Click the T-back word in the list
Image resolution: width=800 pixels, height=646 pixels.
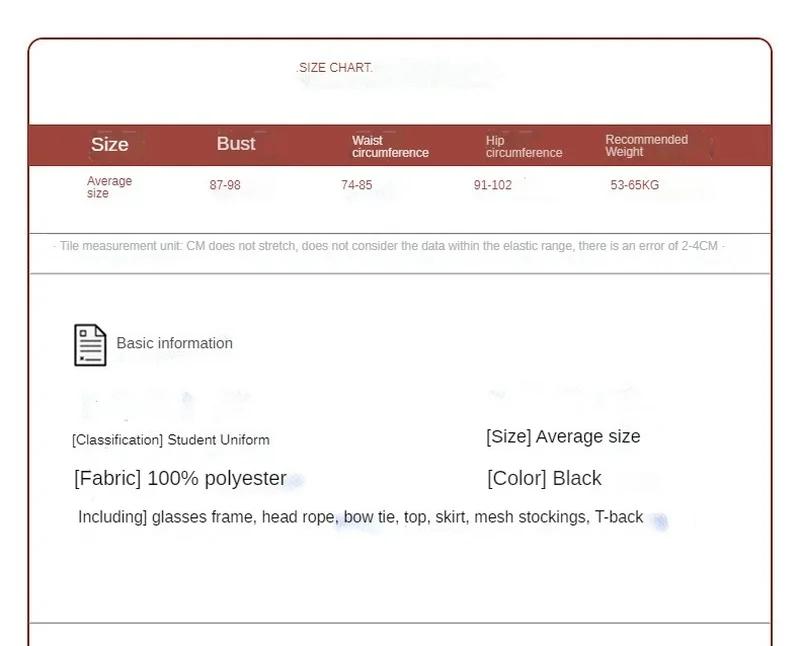[620, 517]
